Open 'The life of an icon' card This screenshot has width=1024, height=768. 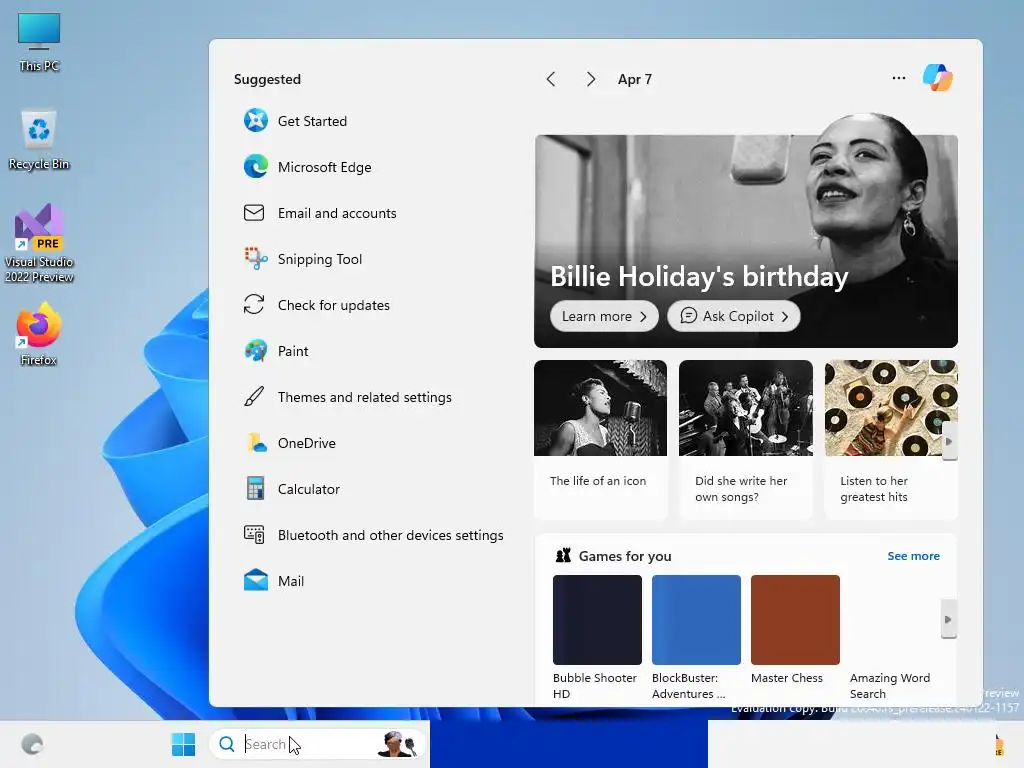[x=600, y=439]
